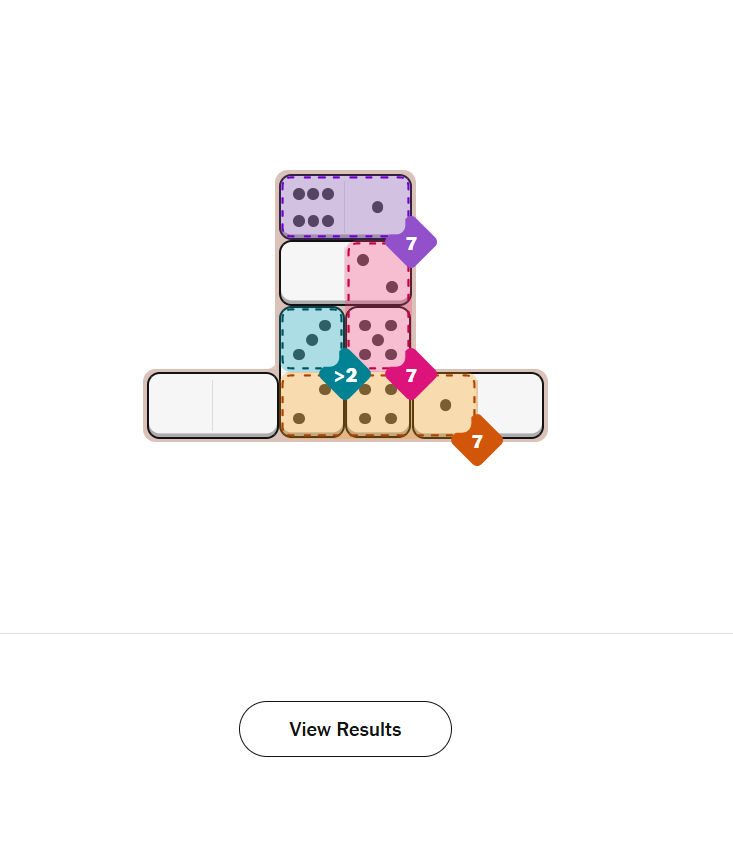The image size is (733, 844).
Task: Tap the five-pip tile in the pink region
Action: tap(378, 338)
